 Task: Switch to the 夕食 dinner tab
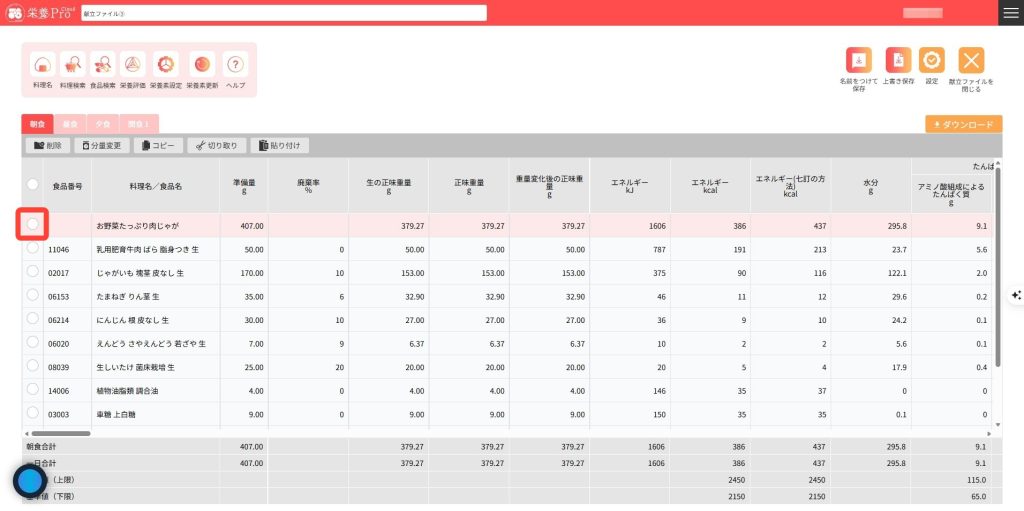click(102, 124)
